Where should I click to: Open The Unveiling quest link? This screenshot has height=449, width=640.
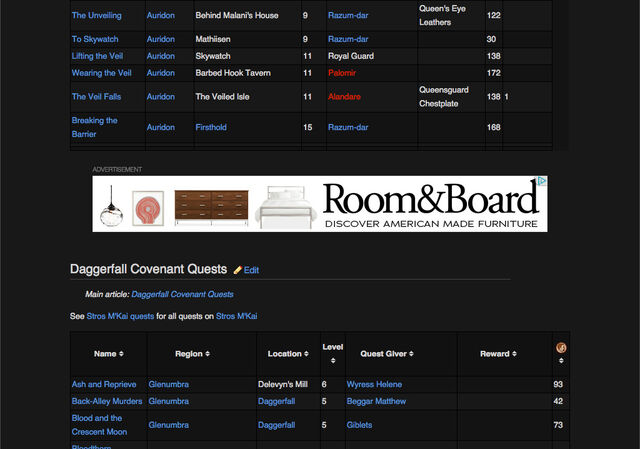coord(96,16)
